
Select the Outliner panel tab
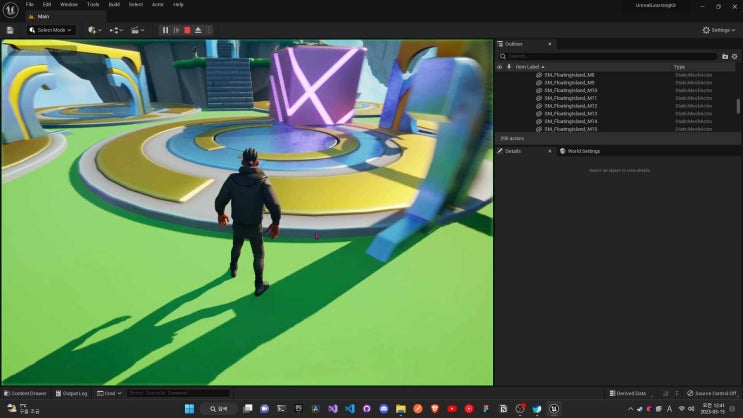[x=514, y=44]
